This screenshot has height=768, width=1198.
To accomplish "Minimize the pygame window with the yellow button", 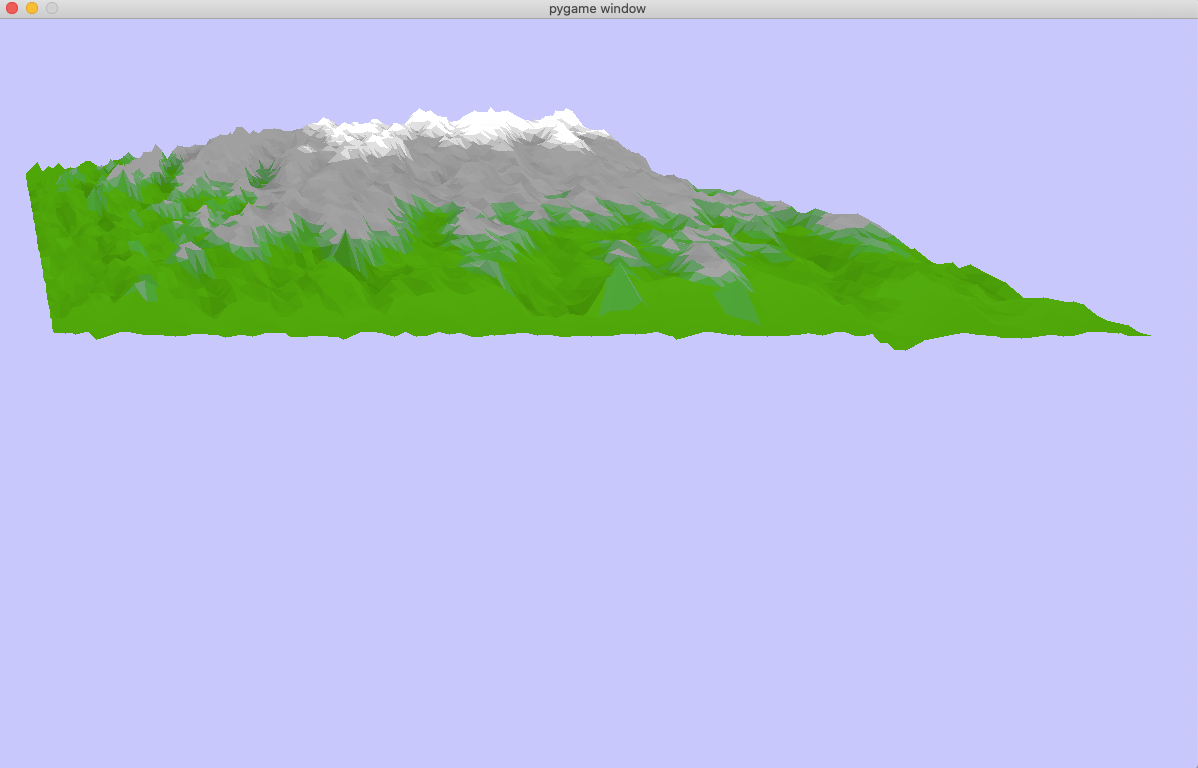I will pos(32,8).
